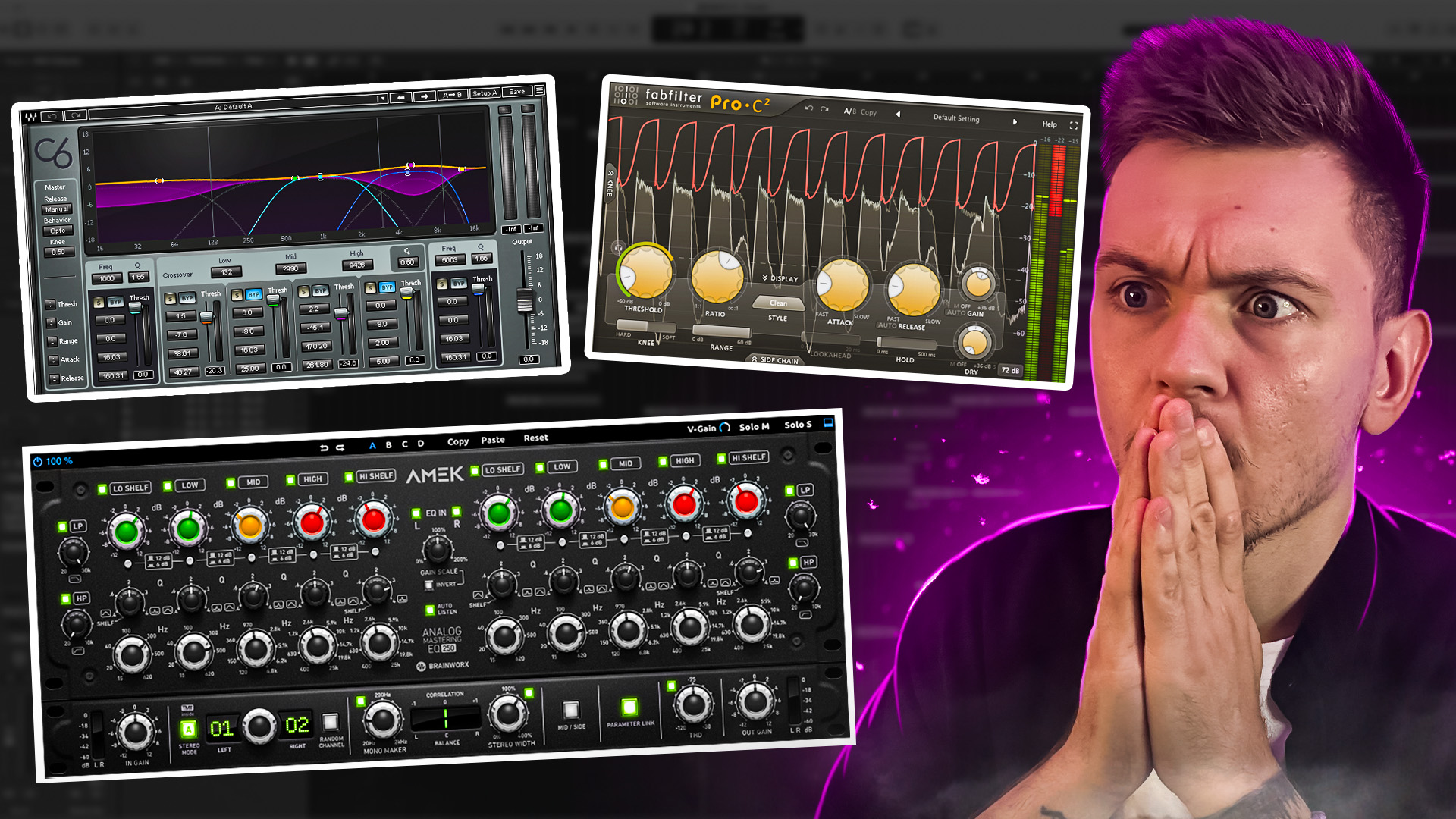Toggle the Auto Listen LED button
The width and height of the screenshot is (1456, 819).
(430, 609)
